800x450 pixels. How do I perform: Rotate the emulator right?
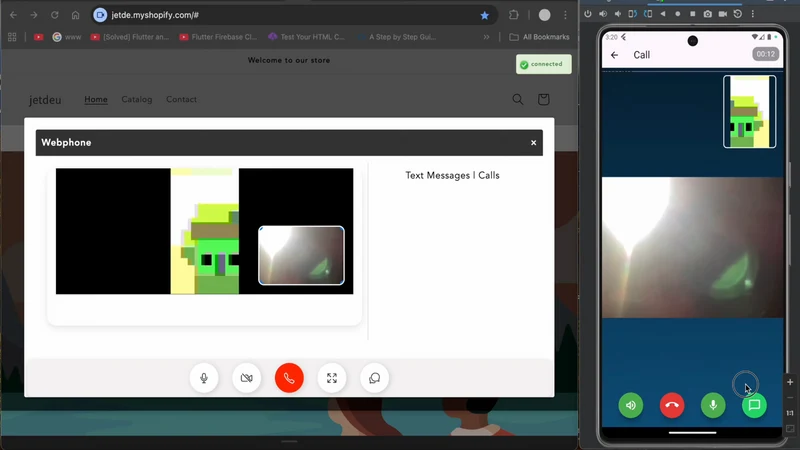[648, 14]
